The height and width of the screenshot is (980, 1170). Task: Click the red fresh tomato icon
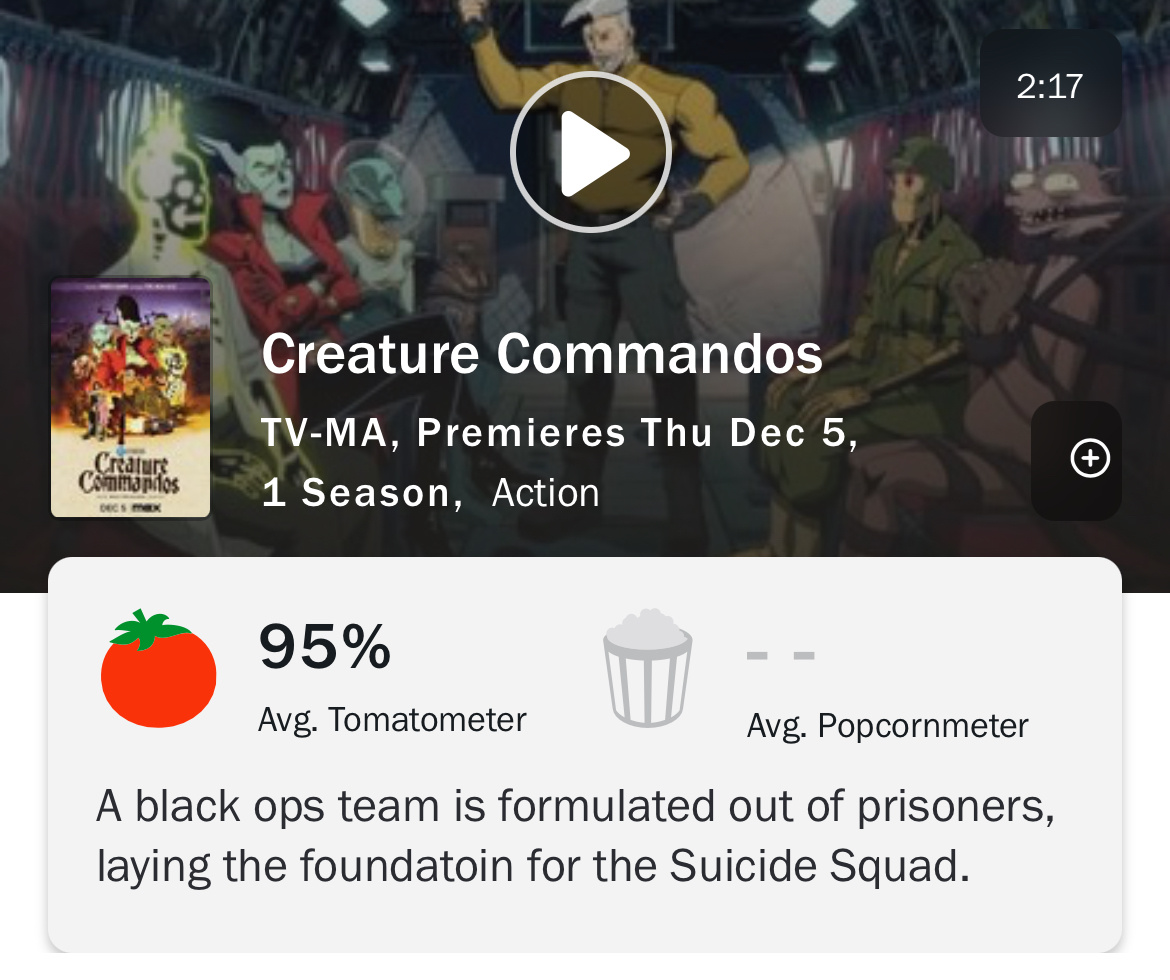[158, 668]
